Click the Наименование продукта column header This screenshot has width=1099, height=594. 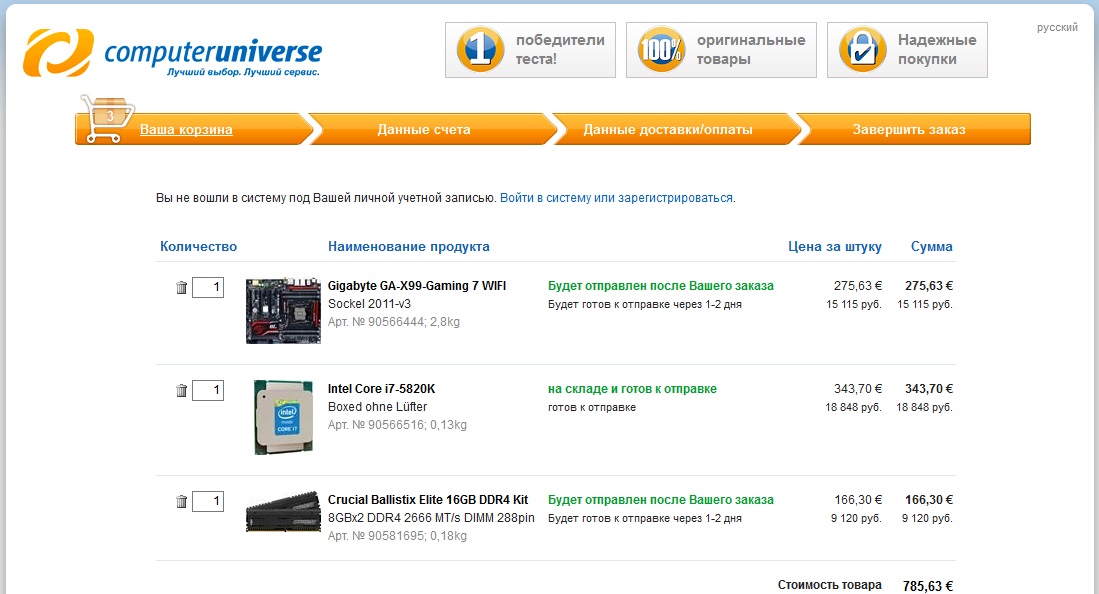click(409, 246)
